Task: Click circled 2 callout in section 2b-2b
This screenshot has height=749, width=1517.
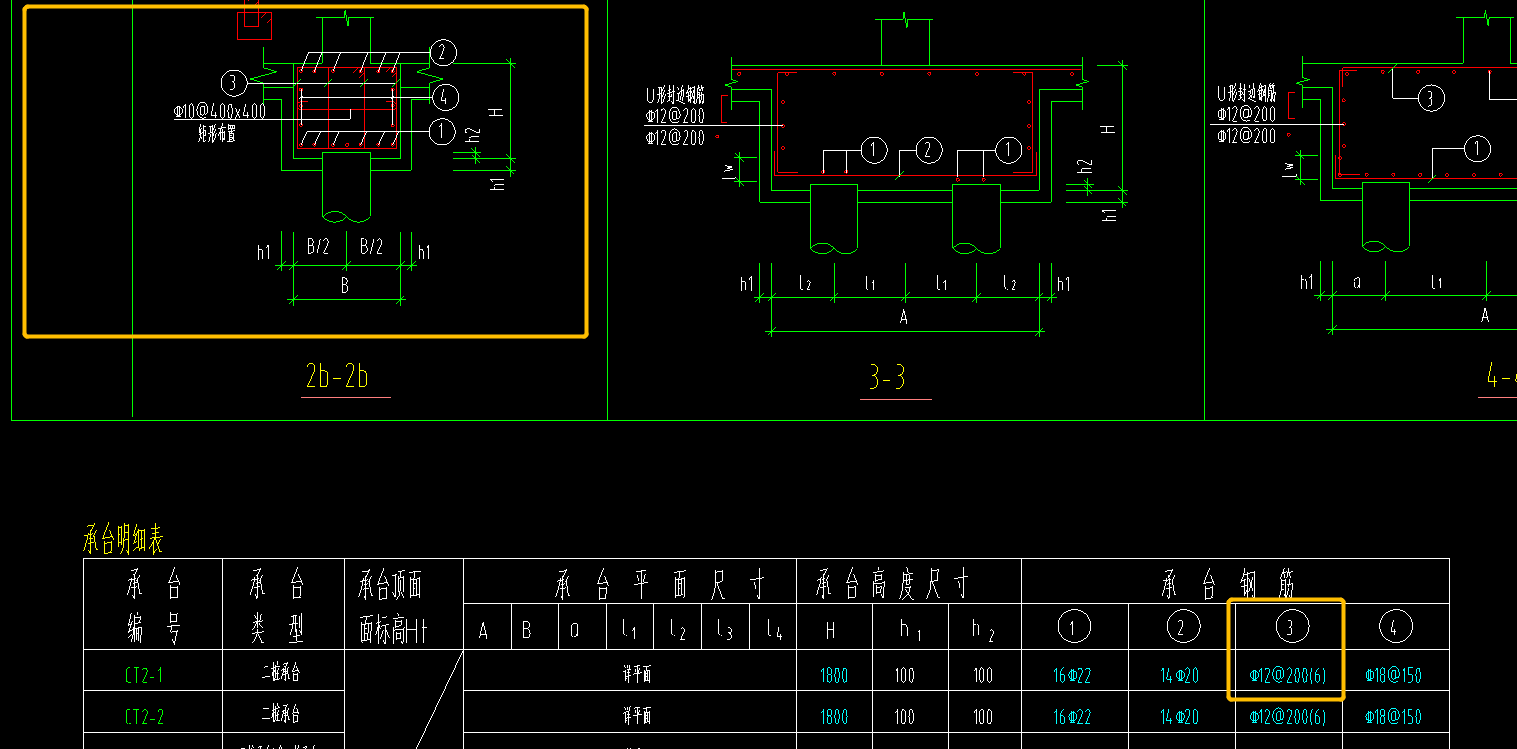Action: click(x=444, y=53)
